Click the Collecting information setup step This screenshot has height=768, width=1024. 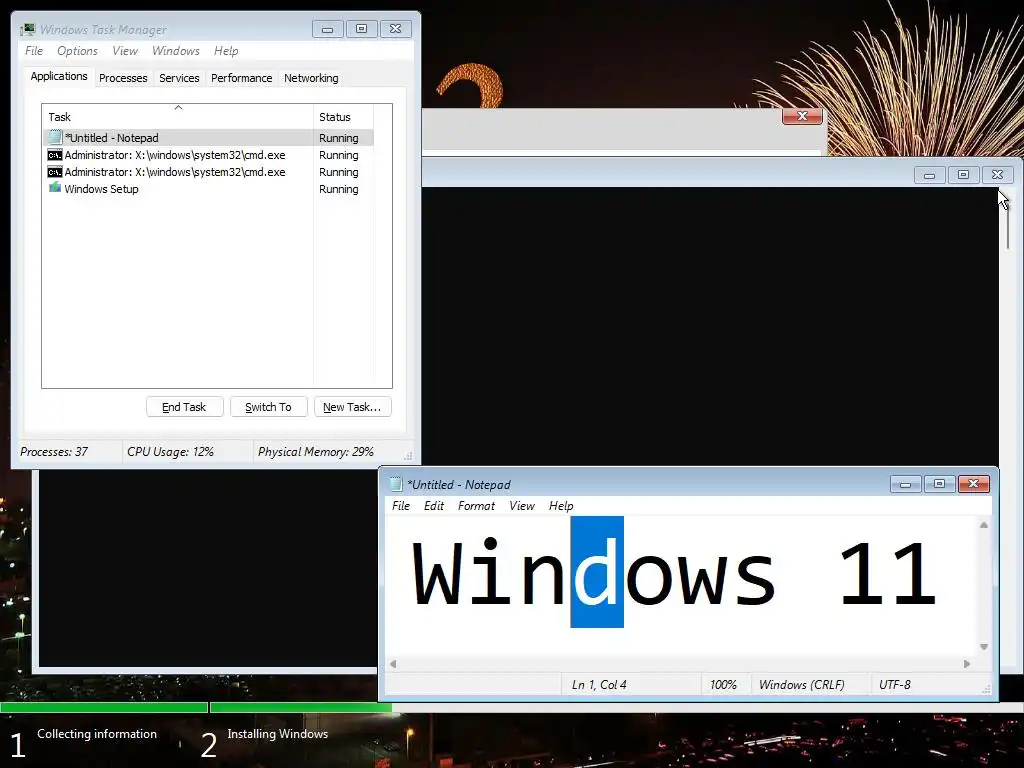[x=97, y=734]
